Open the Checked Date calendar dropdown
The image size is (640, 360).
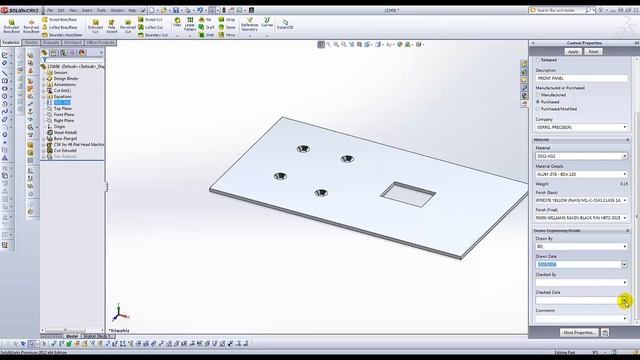click(x=624, y=300)
